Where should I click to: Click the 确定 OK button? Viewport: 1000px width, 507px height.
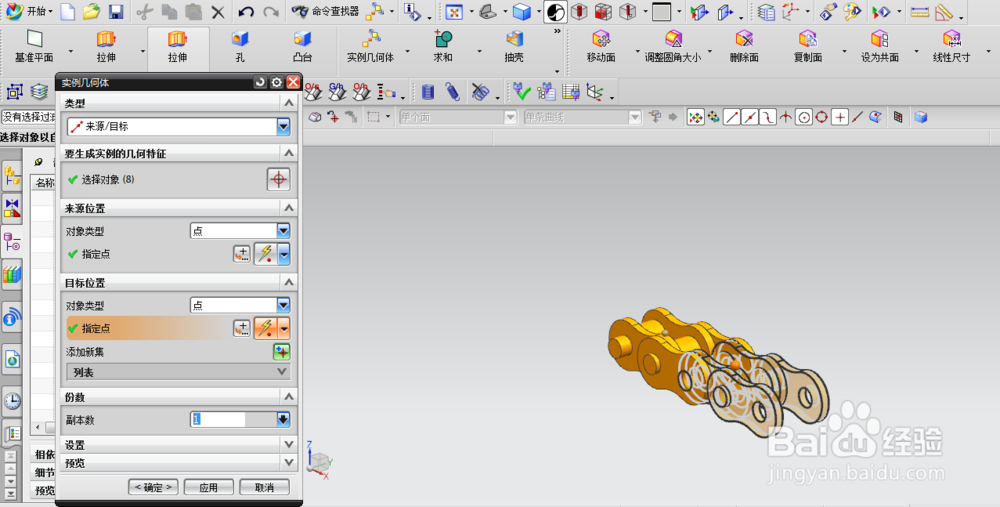pos(153,487)
